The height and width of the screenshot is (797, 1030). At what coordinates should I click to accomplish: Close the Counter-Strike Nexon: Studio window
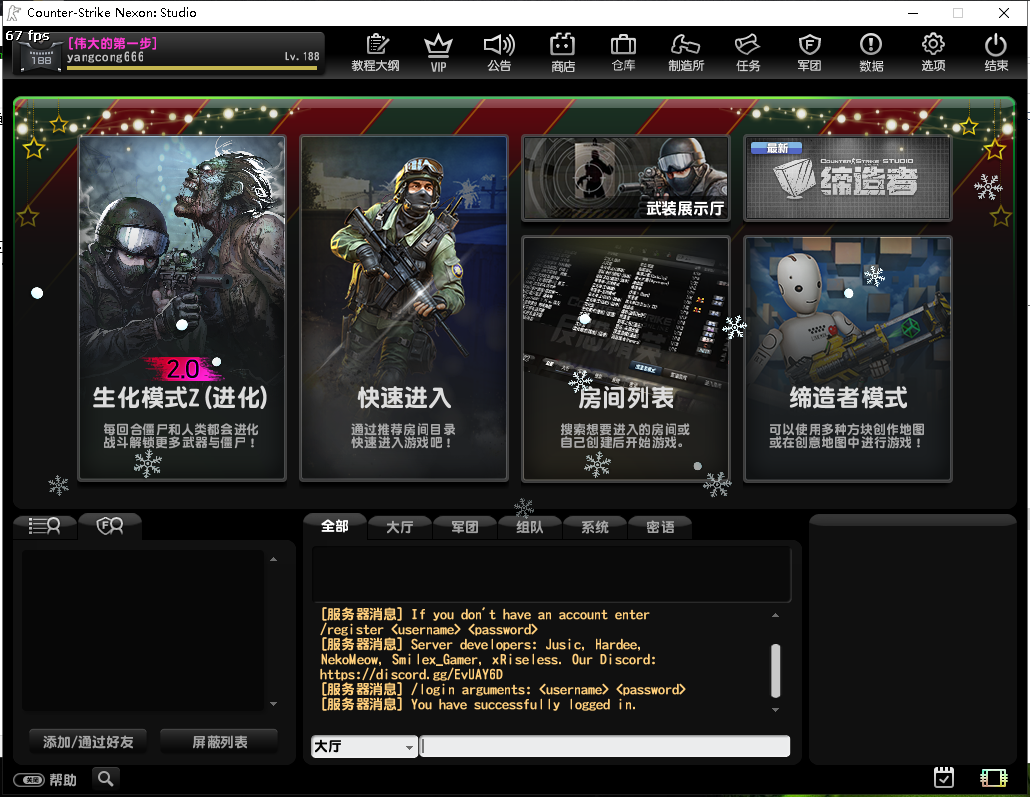(x=1004, y=12)
